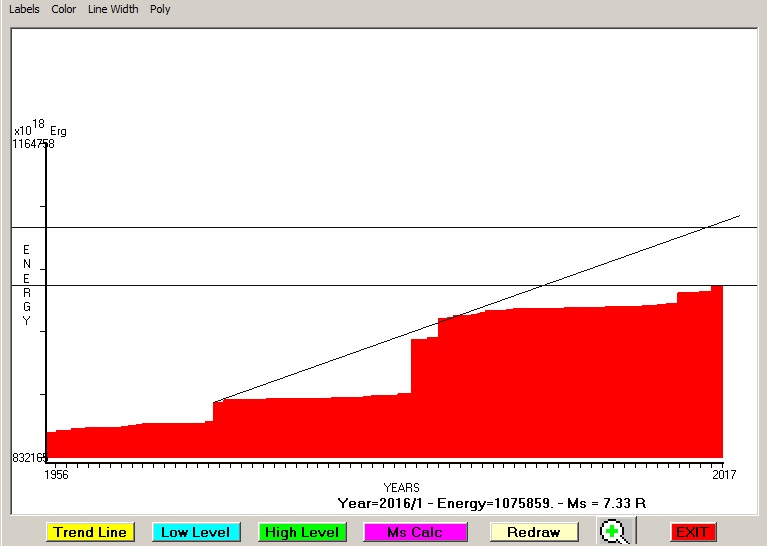Click the red EXIT button
The image size is (767, 546).
pyautogui.click(x=693, y=532)
